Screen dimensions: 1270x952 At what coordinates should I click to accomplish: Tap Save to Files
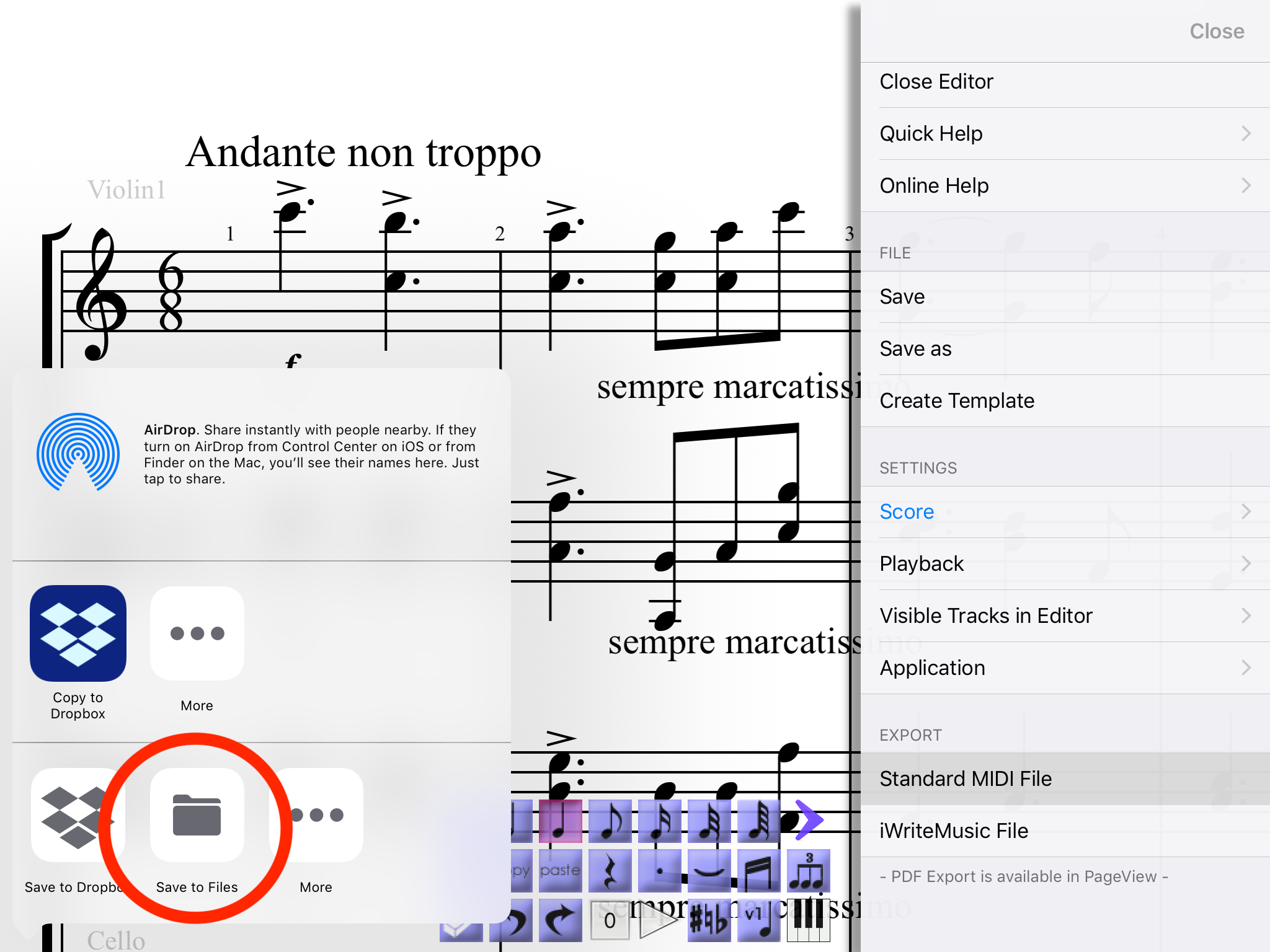197,831
